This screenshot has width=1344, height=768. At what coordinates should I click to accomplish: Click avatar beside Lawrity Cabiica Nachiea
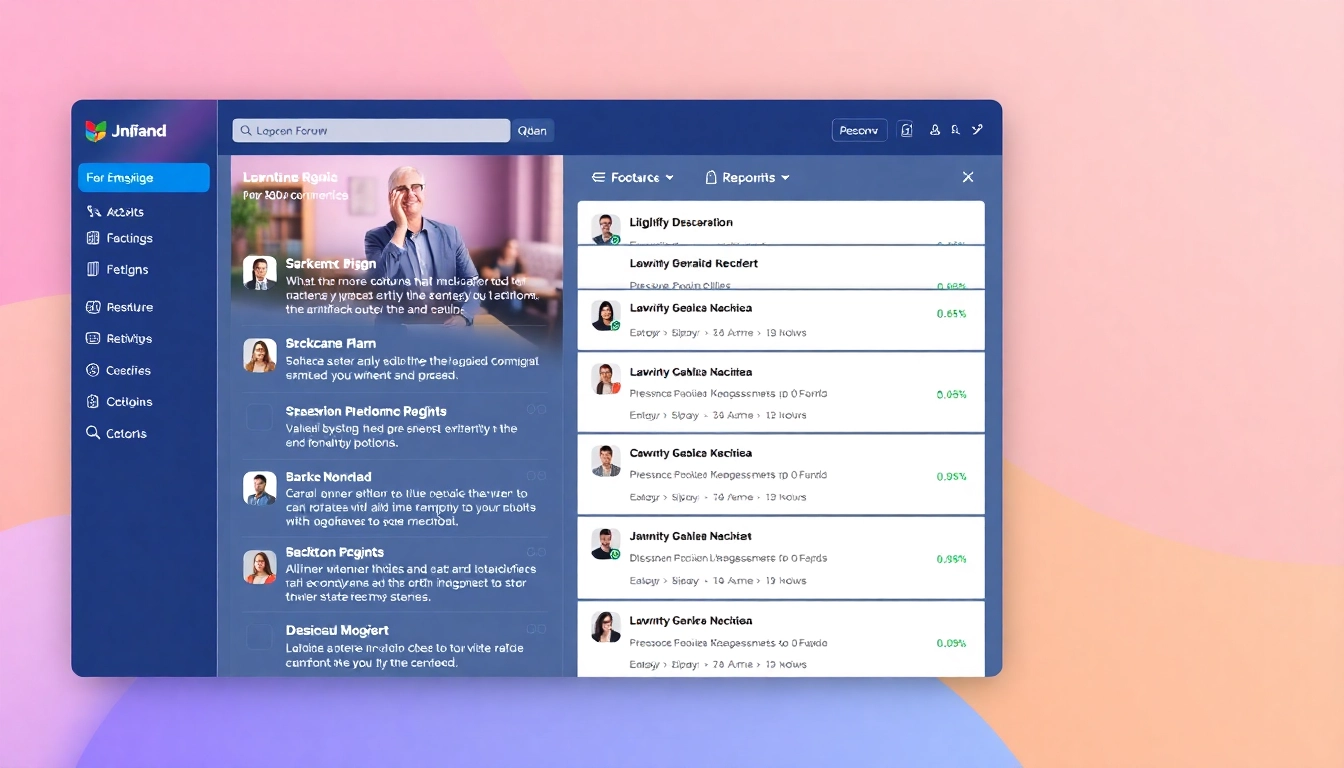pos(606,379)
